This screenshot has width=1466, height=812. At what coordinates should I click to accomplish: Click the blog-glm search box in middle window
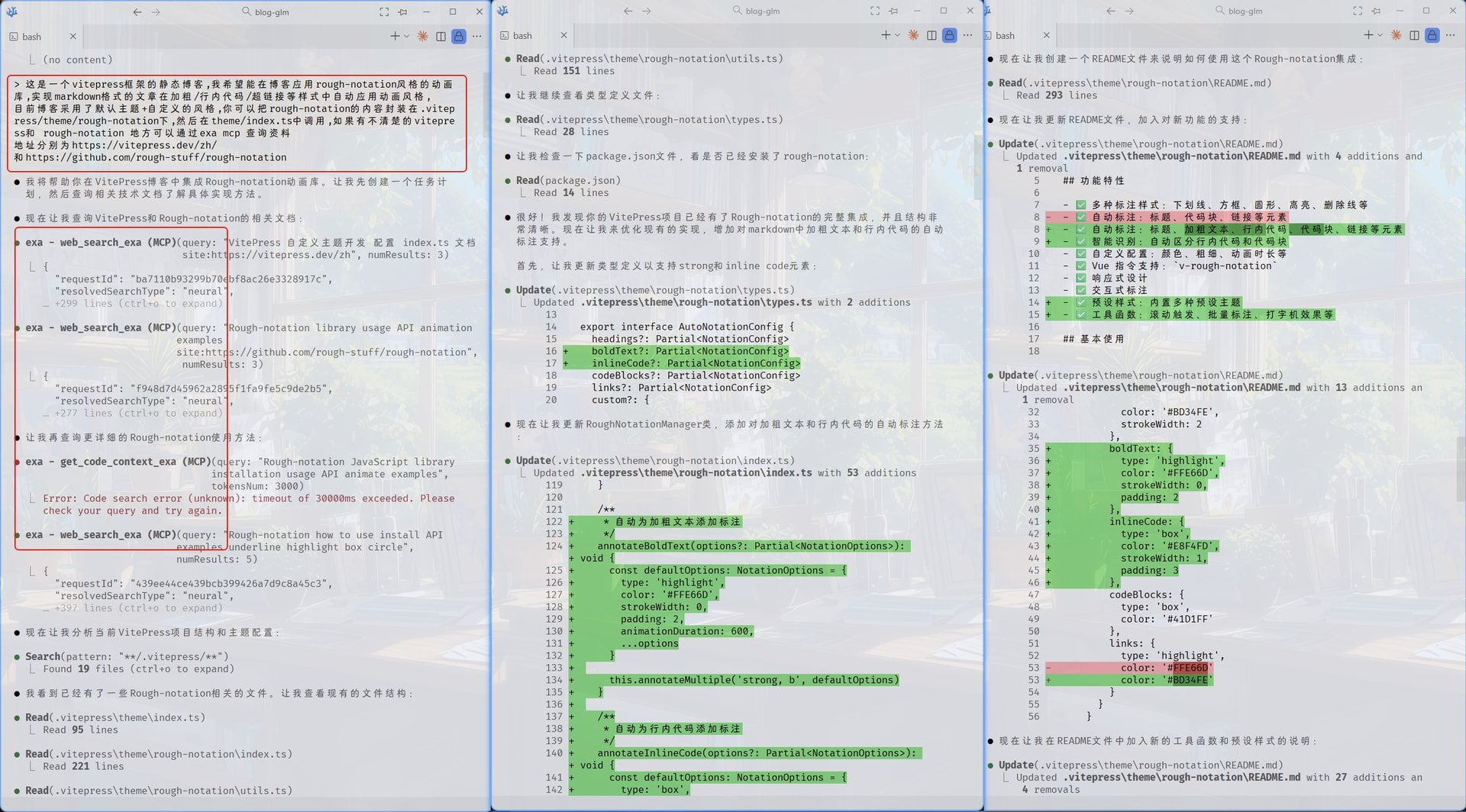tap(757, 11)
